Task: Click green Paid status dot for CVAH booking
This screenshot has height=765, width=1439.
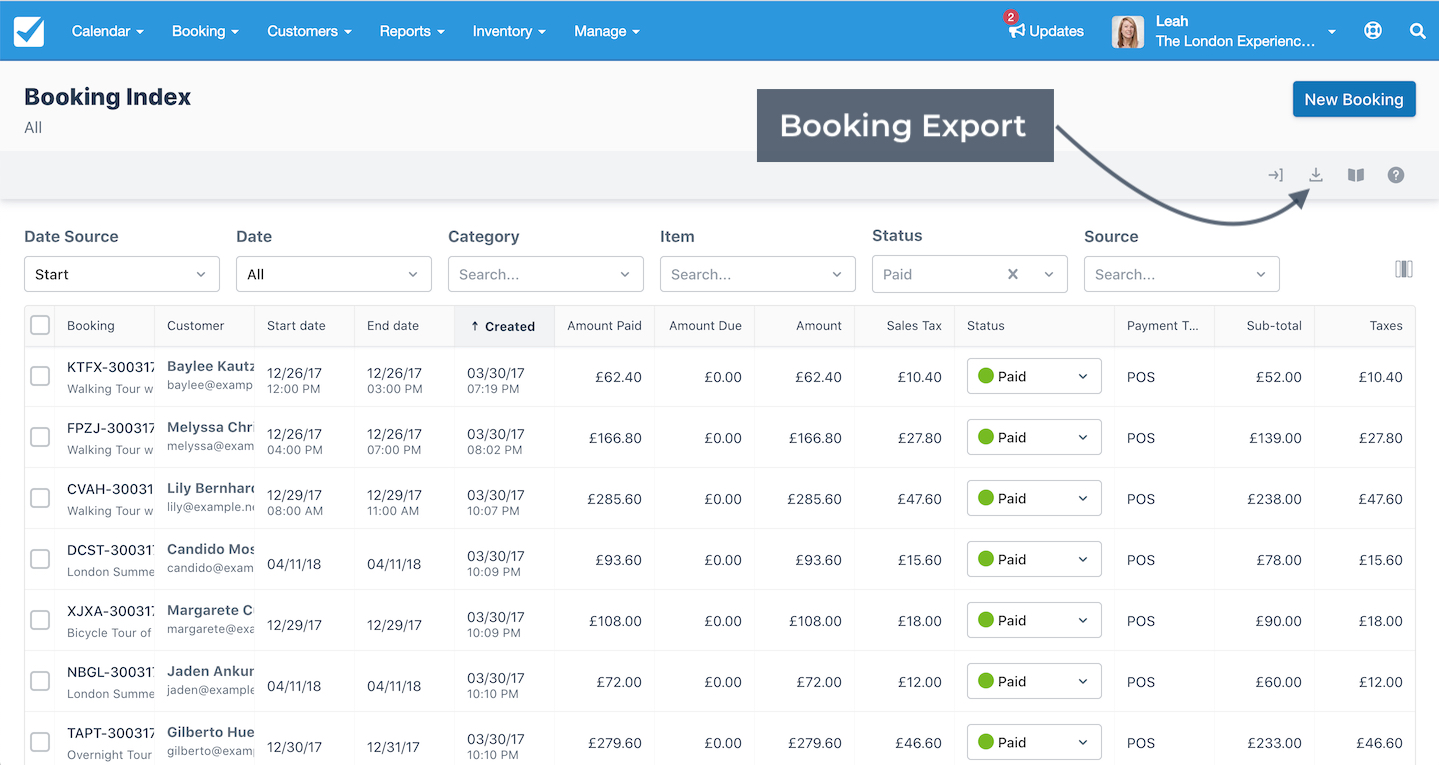Action: pos(985,498)
